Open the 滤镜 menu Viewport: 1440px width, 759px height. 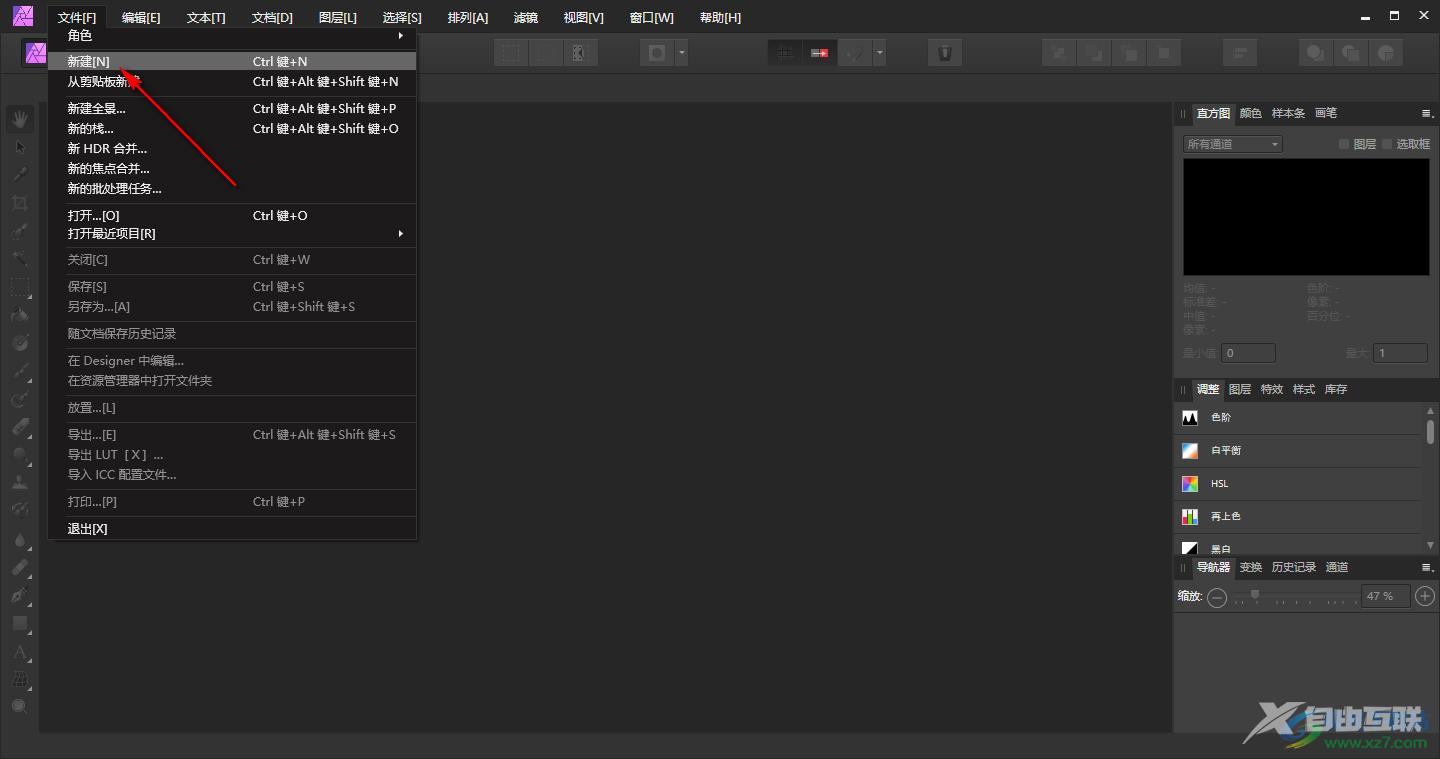[x=526, y=18]
